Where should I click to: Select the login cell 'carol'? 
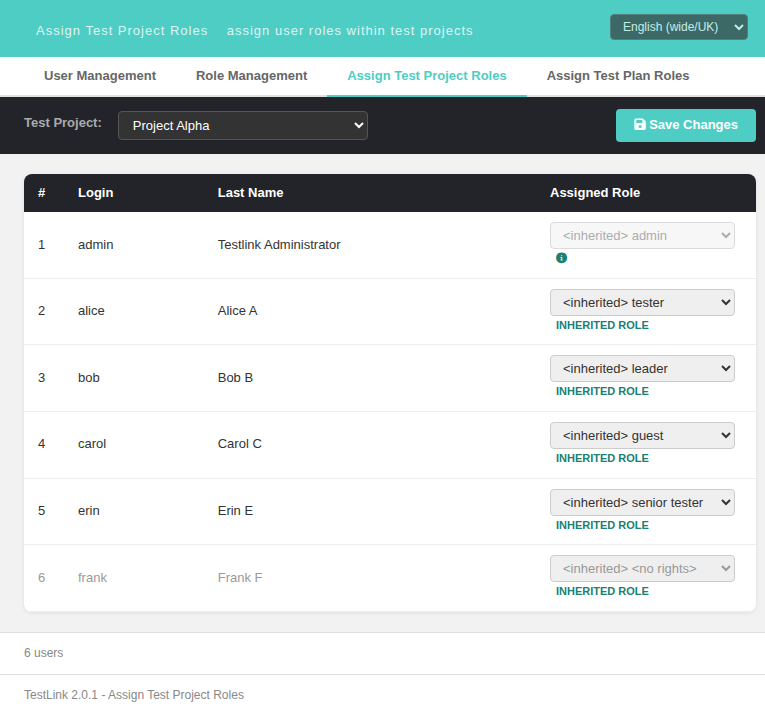click(x=92, y=443)
